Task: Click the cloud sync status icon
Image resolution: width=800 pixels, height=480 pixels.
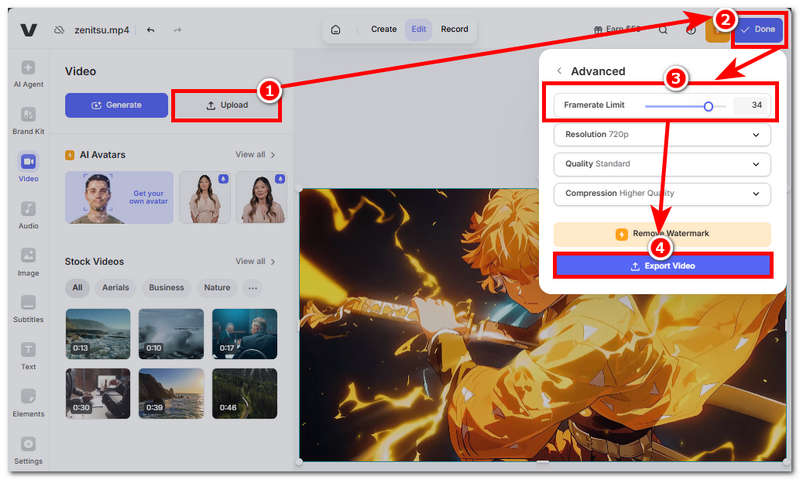Action: click(59, 30)
